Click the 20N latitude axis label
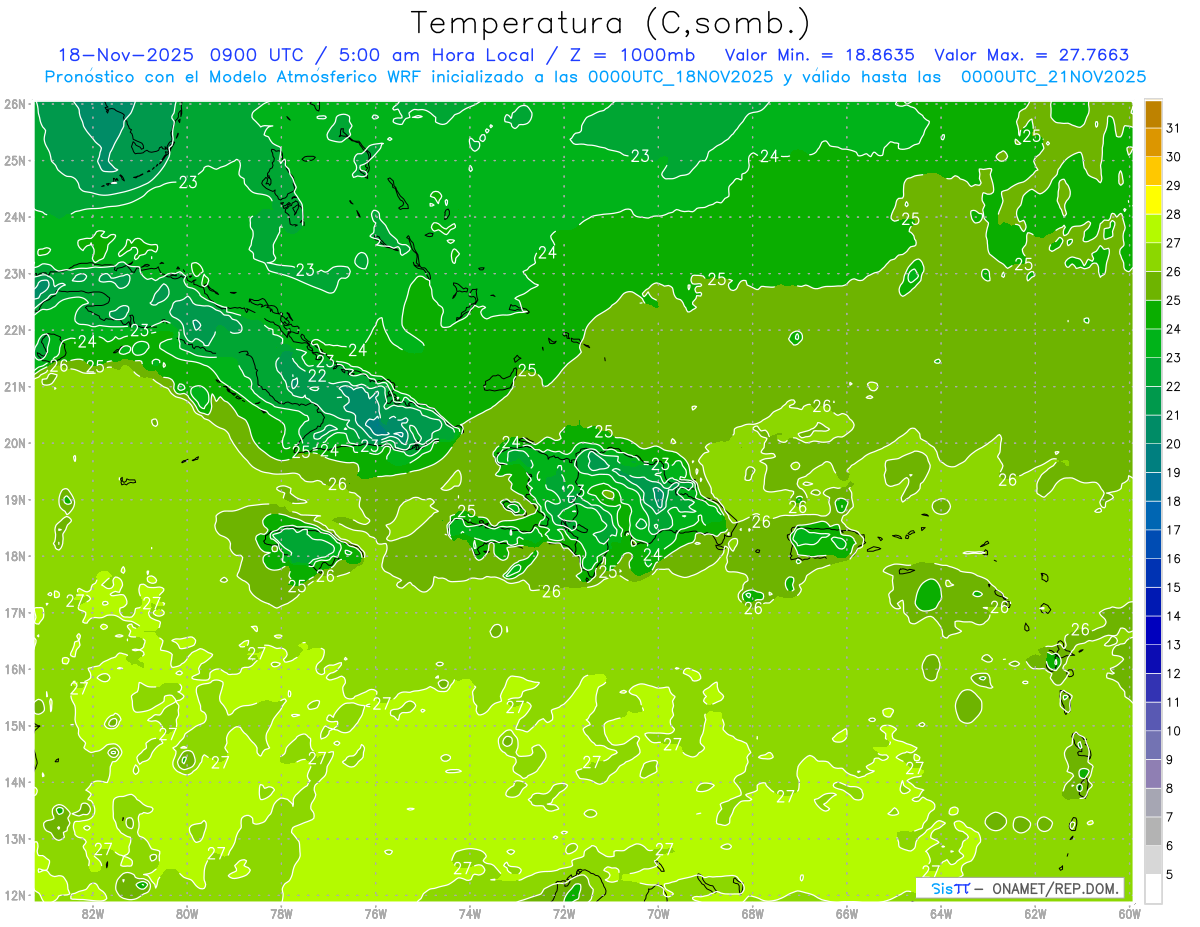Viewport: 1200px width, 927px height. [x=15, y=443]
